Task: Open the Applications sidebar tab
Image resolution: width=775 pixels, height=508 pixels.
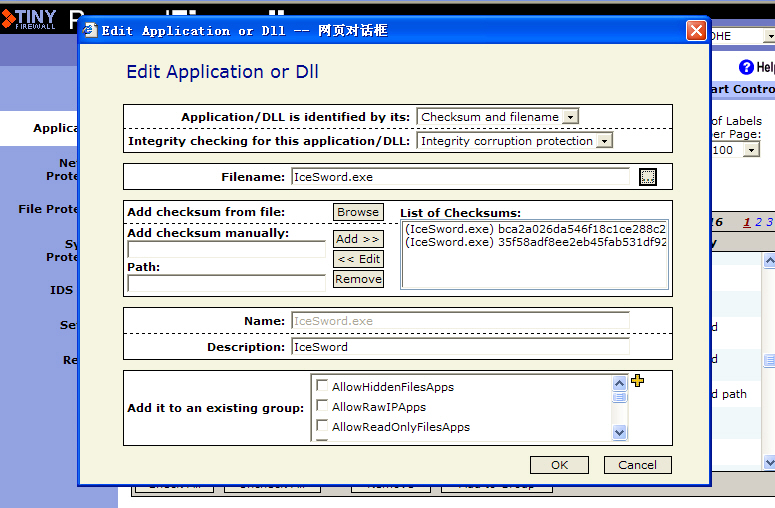Action: pyautogui.click(x=39, y=128)
